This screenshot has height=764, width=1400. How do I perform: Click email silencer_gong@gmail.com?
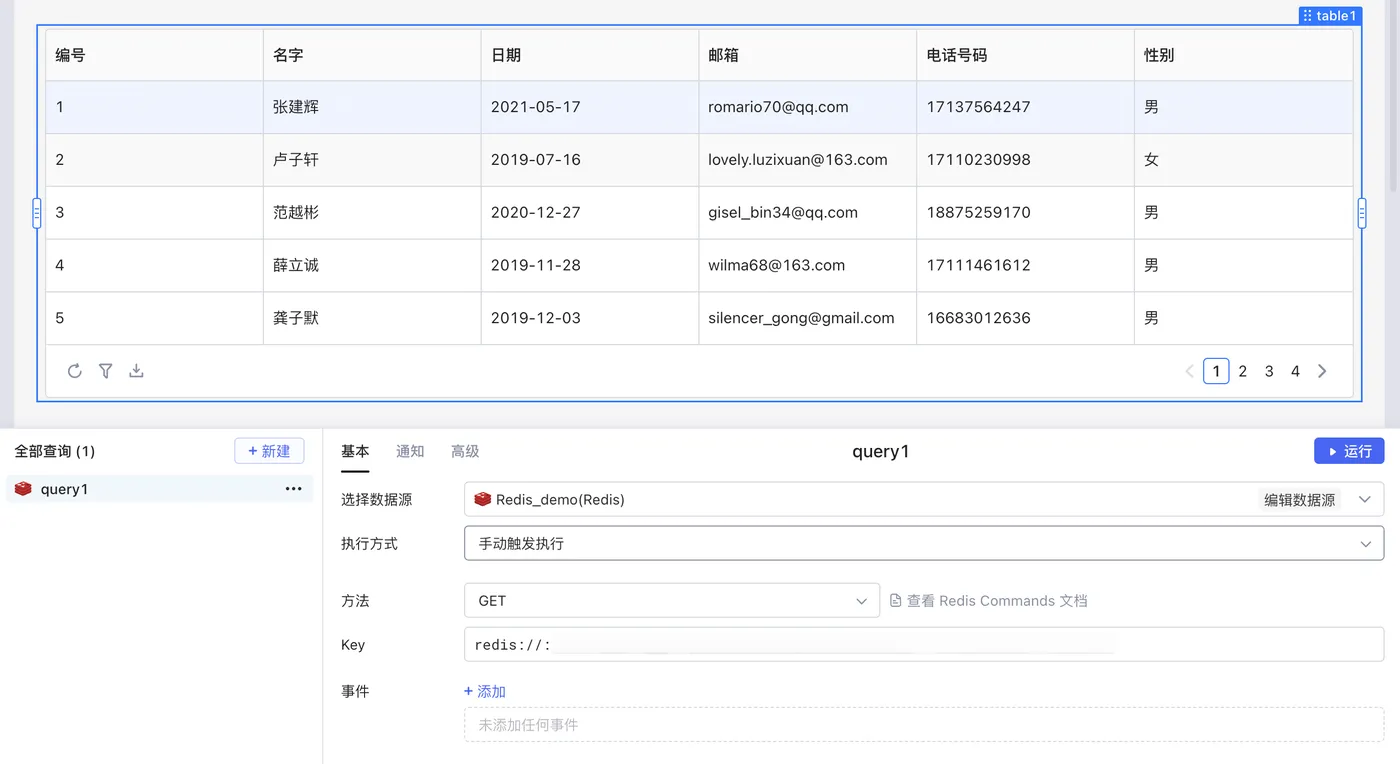click(801, 319)
